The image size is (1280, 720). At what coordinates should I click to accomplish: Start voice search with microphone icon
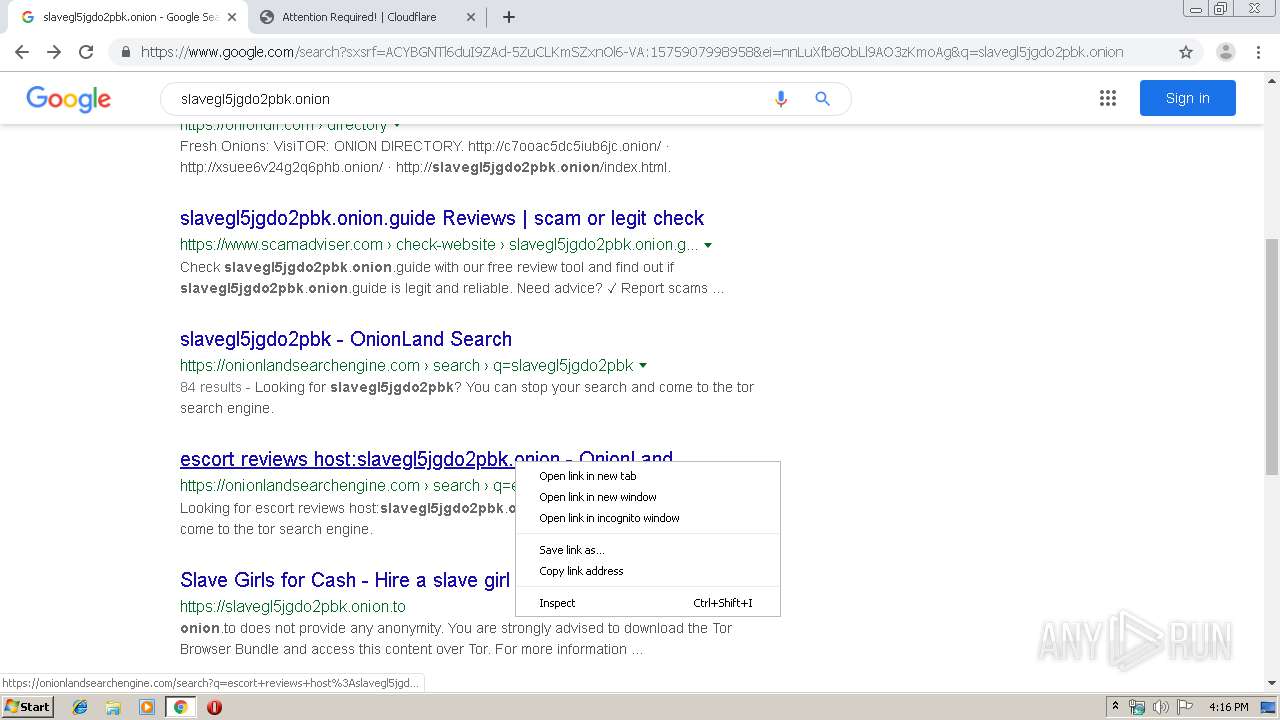tap(781, 99)
